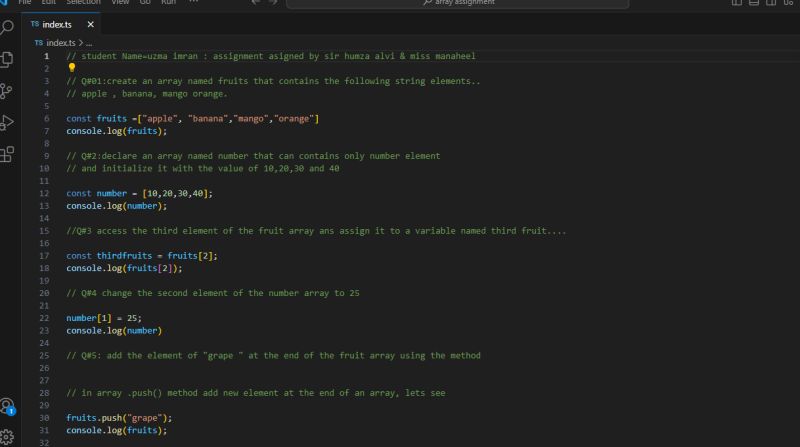Open the Selection menu
This screenshot has width=800, height=447.
(x=83, y=3)
